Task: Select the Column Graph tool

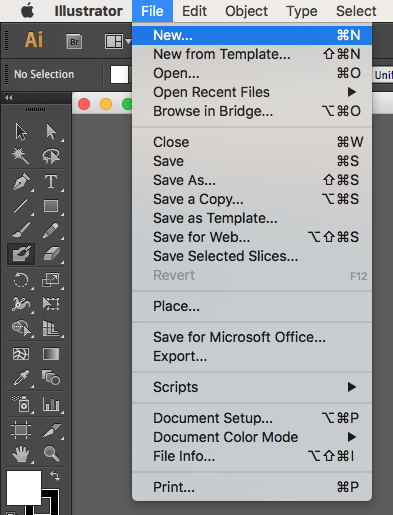Action: [x=51, y=404]
